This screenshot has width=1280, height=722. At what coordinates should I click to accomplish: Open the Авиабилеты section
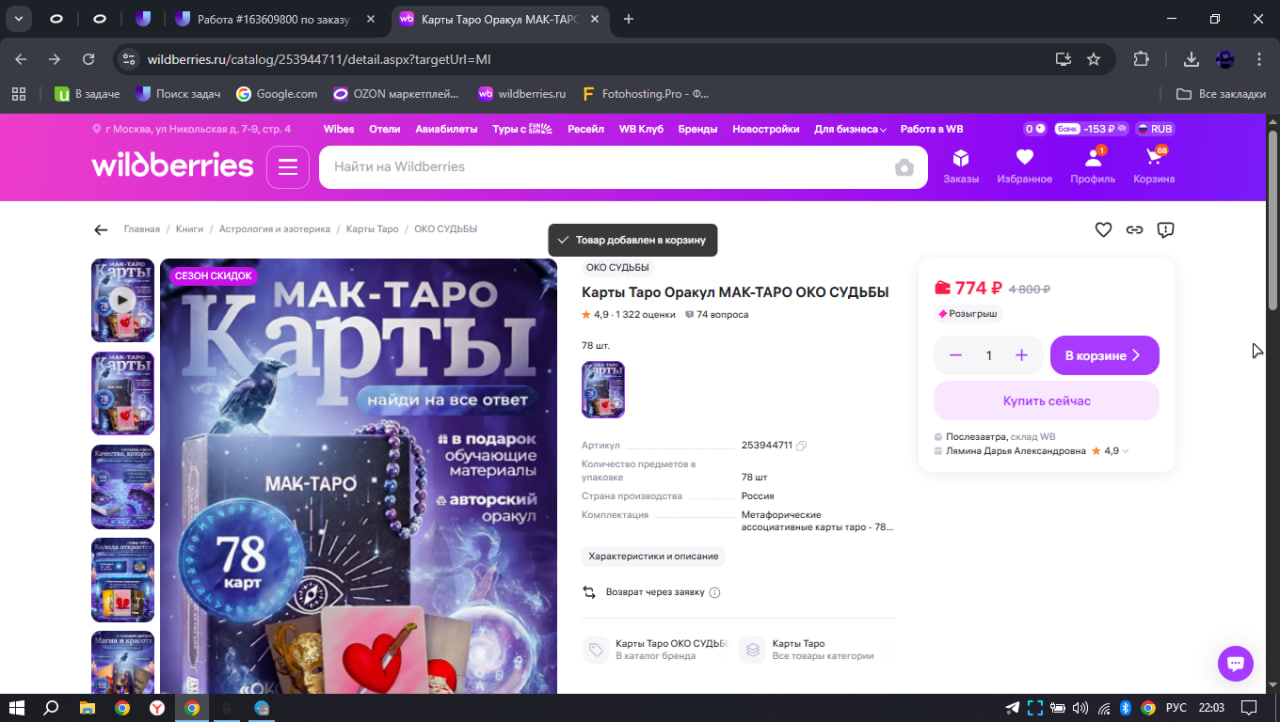(x=446, y=129)
